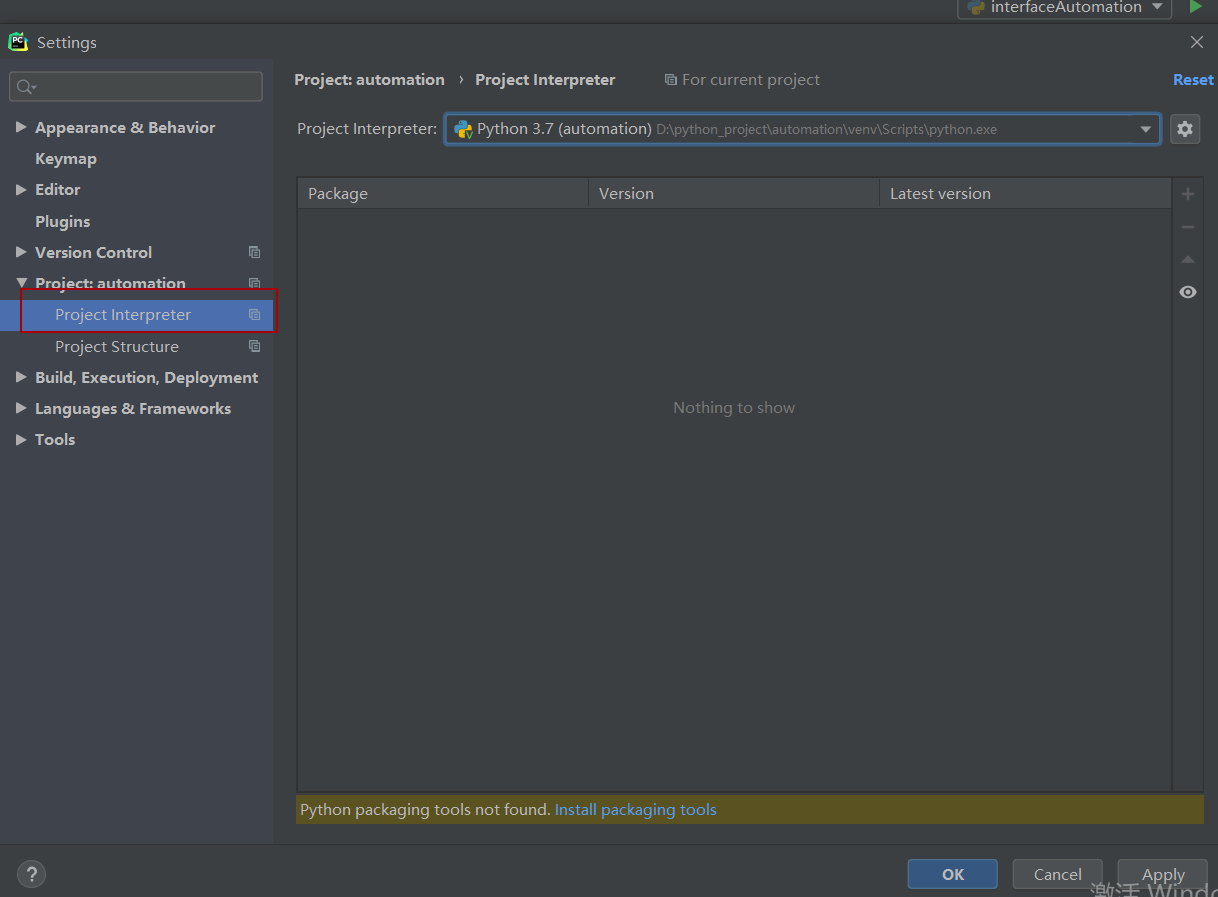This screenshot has width=1218, height=897.
Task: Expand the Tools settings node
Action: (x=21, y=439)
